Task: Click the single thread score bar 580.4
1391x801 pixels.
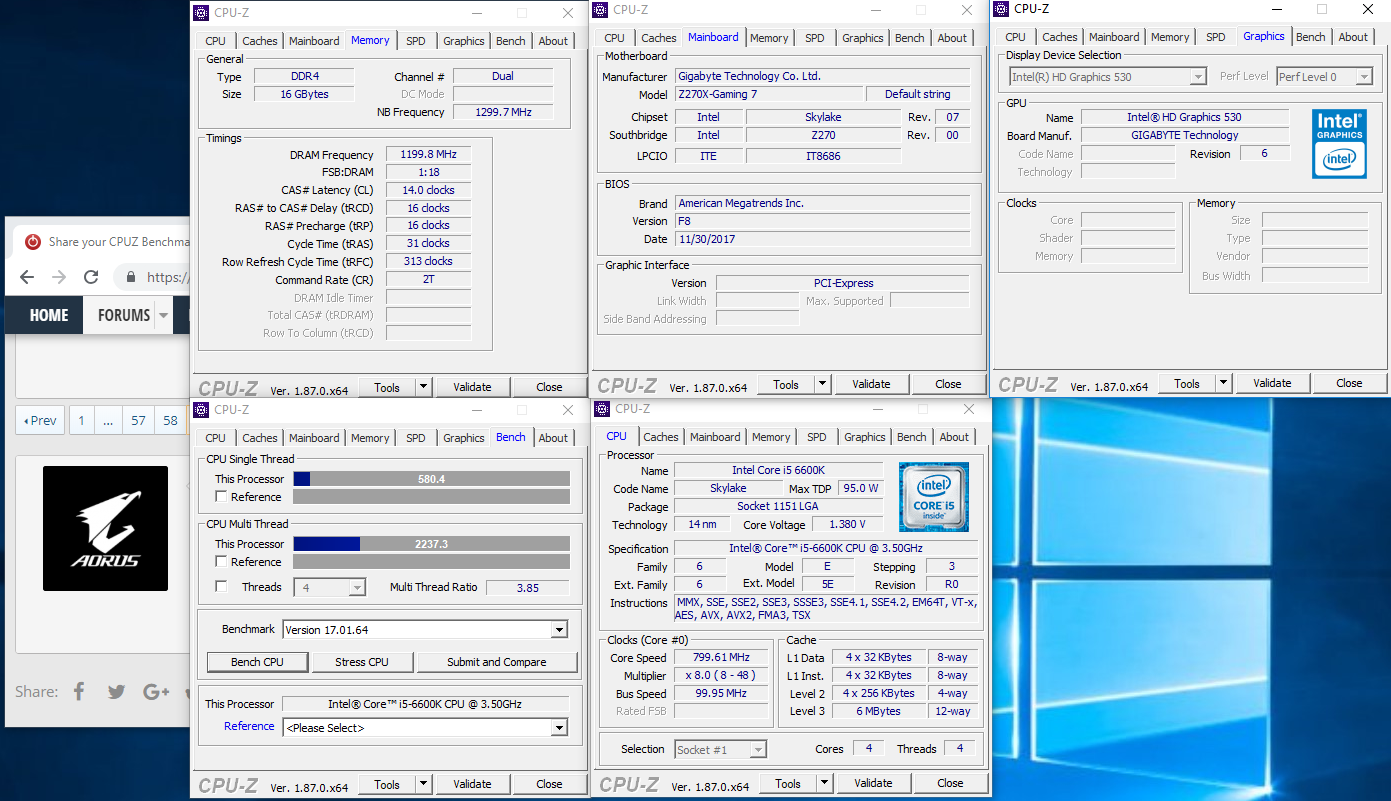Action: [x=431, y=479]
